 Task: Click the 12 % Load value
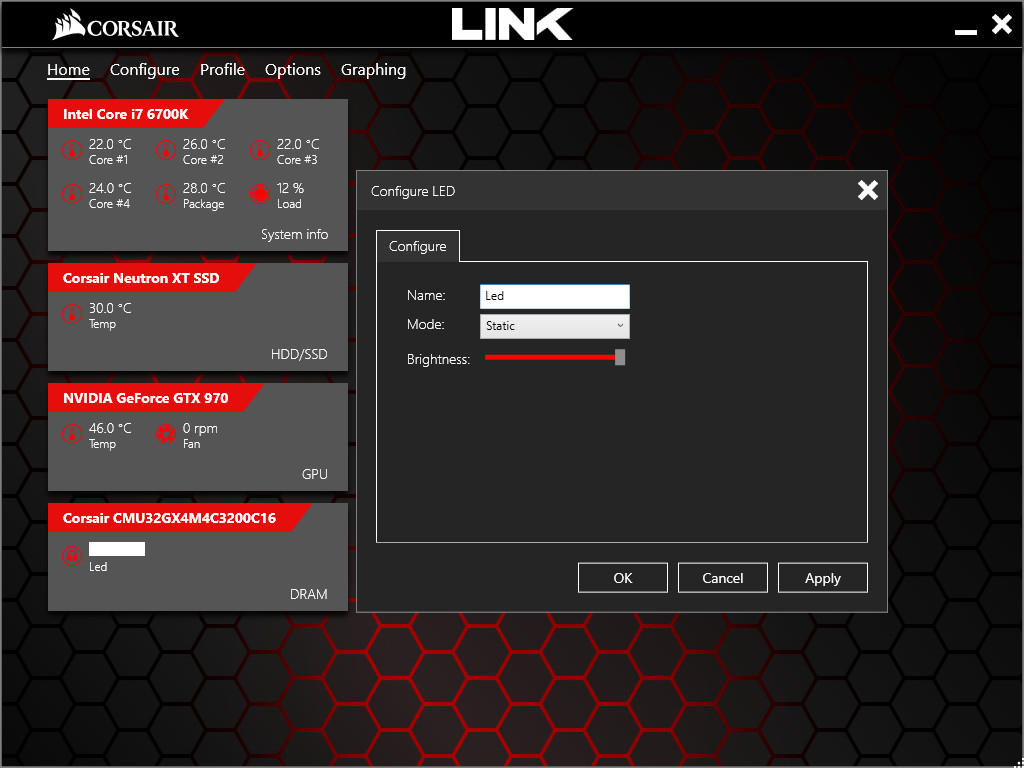point(290,189)
